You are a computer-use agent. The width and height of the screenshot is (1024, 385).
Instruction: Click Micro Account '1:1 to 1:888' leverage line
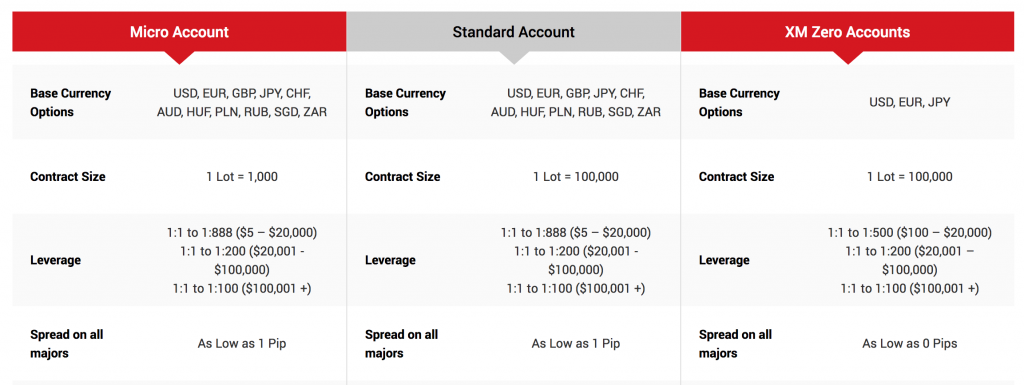pyautogui.click(x=242, y=233)
